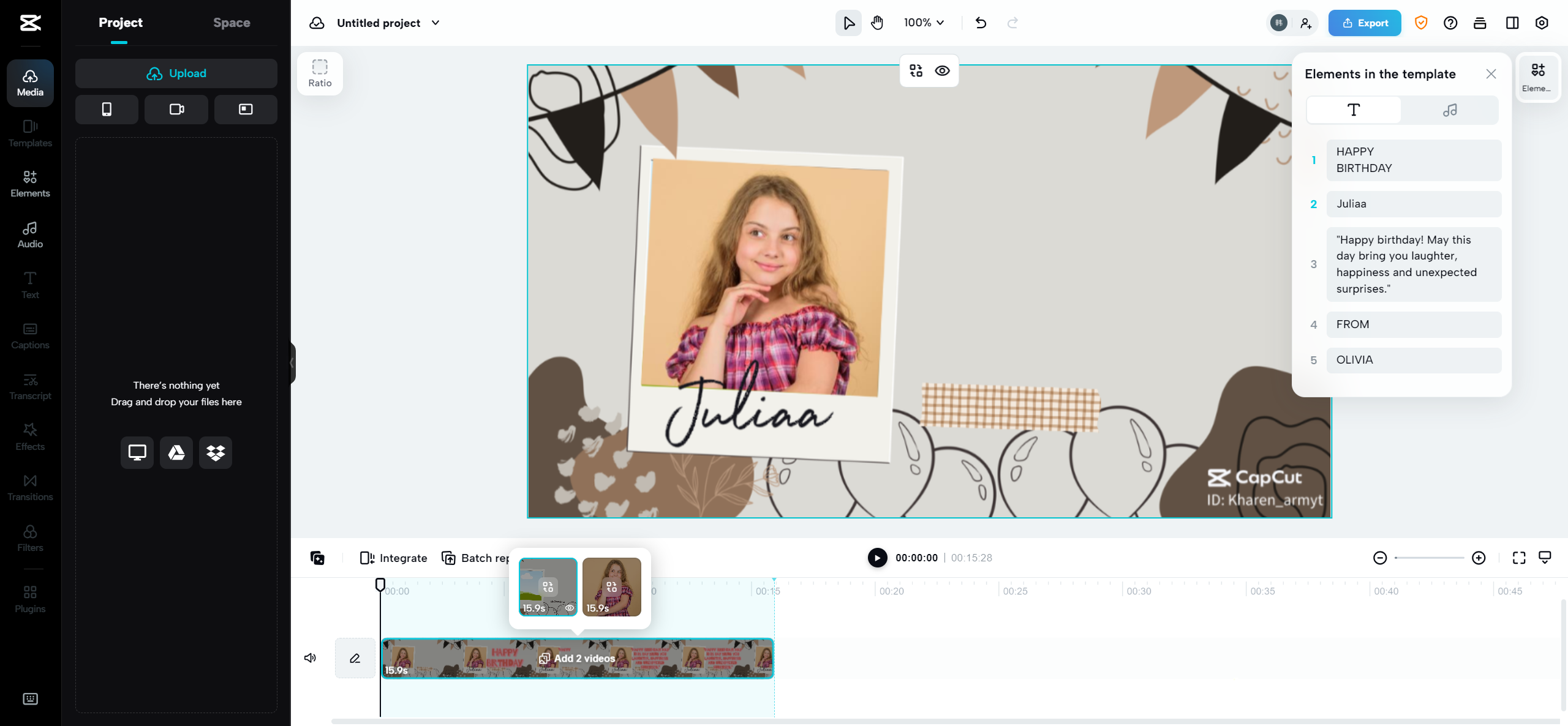Screen dimensions: 1568x726
Task: Select the Project tab
Action: click(120, 23)
